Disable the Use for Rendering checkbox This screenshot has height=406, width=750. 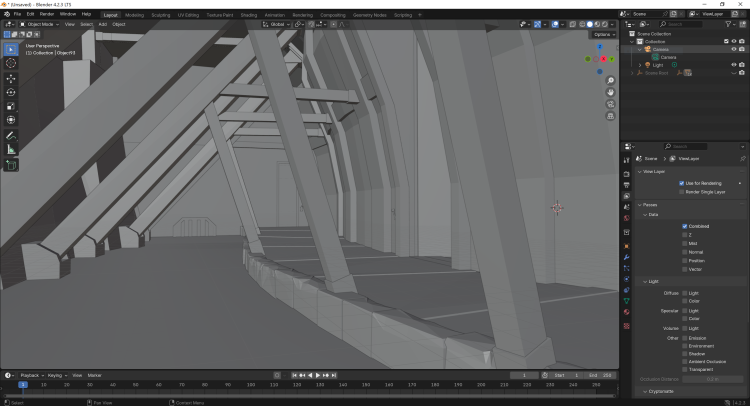(x=682, y=183)
